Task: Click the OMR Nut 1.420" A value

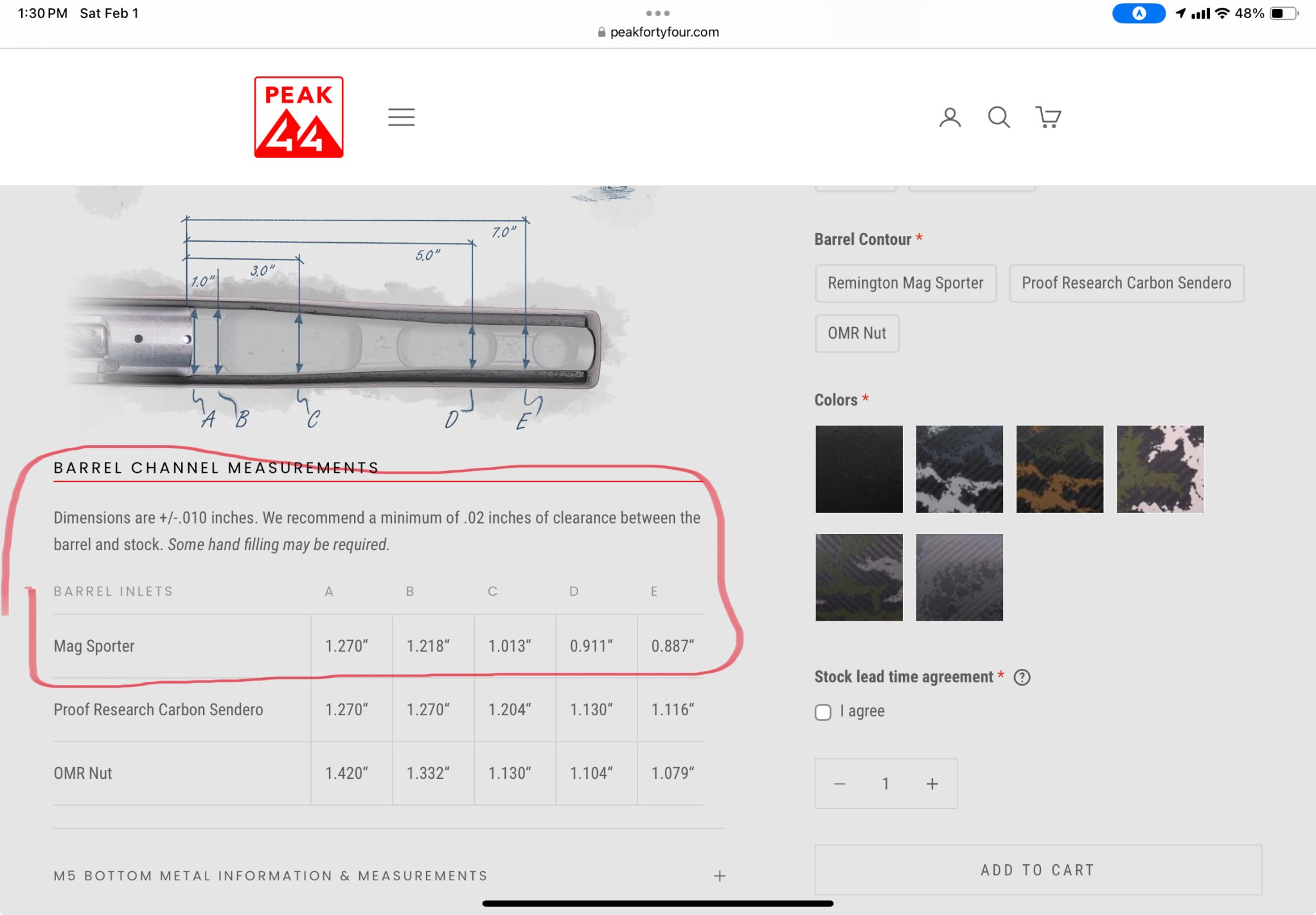Action: [346, 773]
